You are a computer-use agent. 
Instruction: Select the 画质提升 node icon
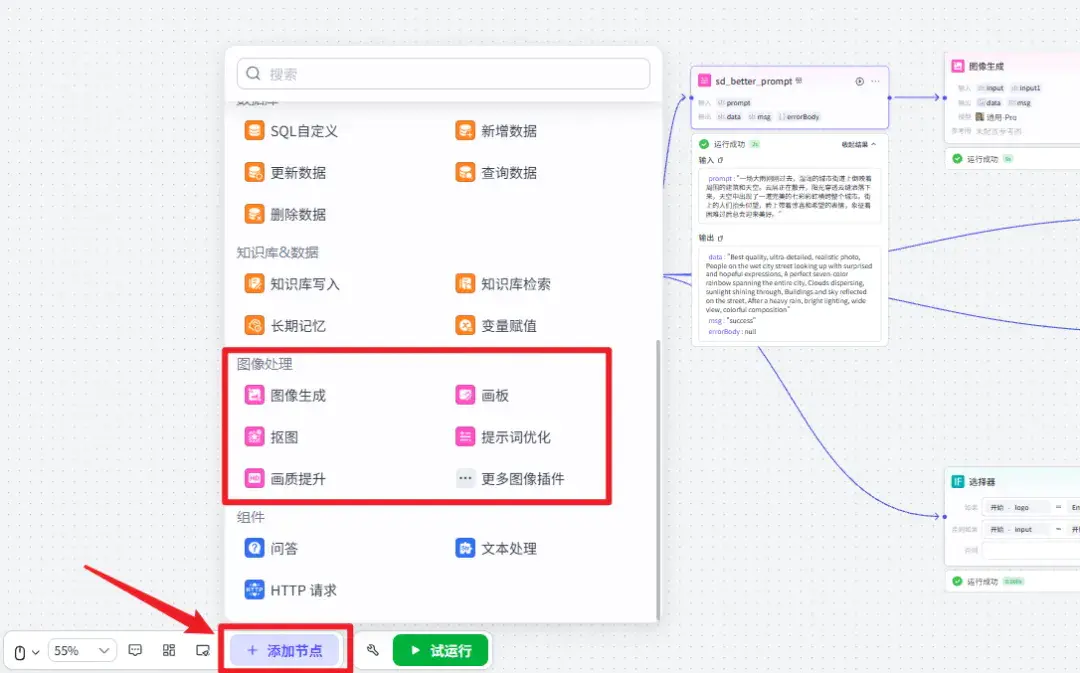pyautogui.click(x=254, y=478)
